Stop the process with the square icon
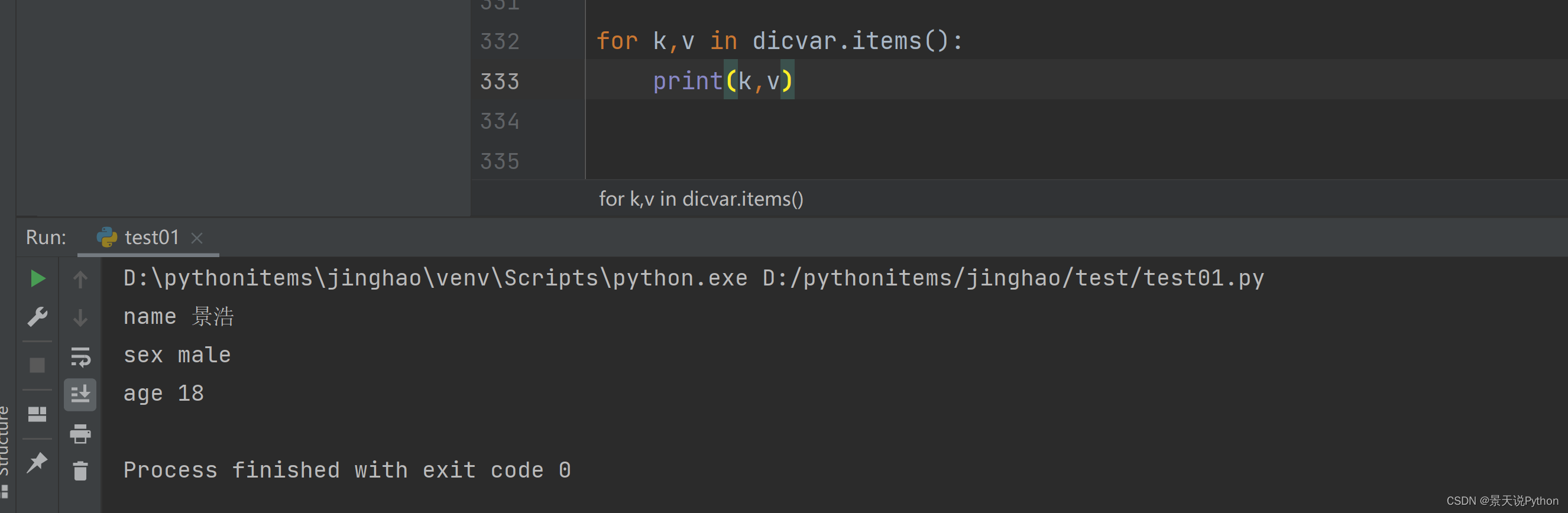The image size is (1568, 513). point(37,365)
